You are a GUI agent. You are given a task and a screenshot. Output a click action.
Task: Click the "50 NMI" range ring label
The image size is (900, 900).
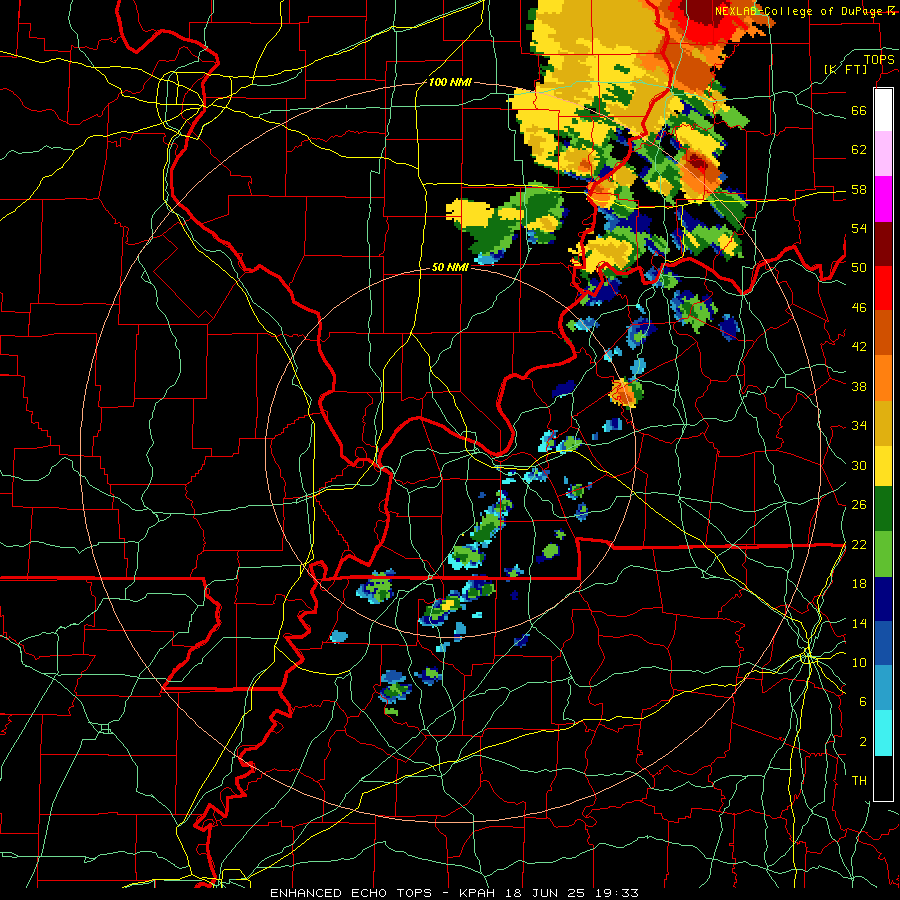[450, 267]
